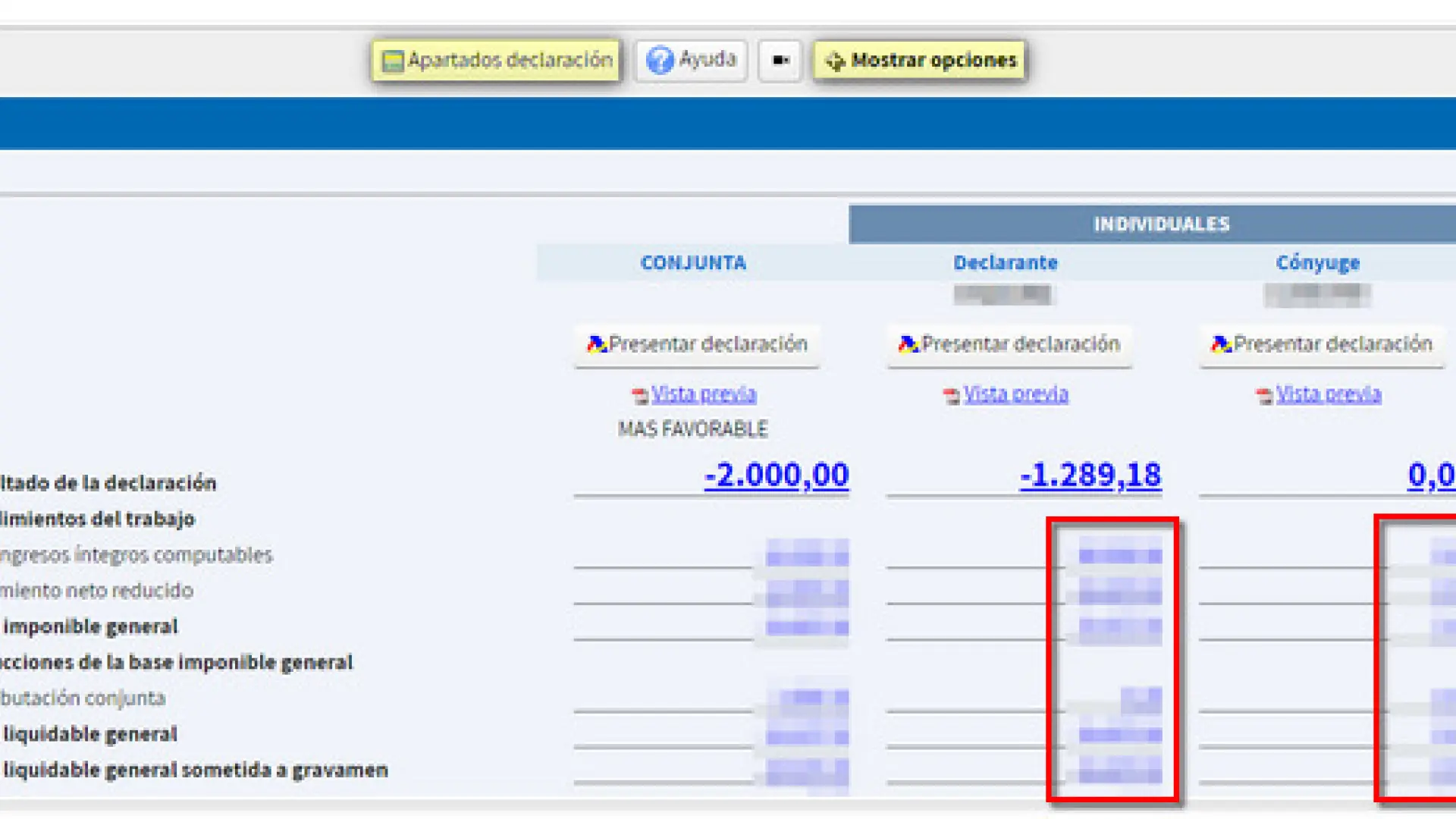Click the small video camera icon button beside Ayuda
1456x819 pixels.
(x=780, y=61)
